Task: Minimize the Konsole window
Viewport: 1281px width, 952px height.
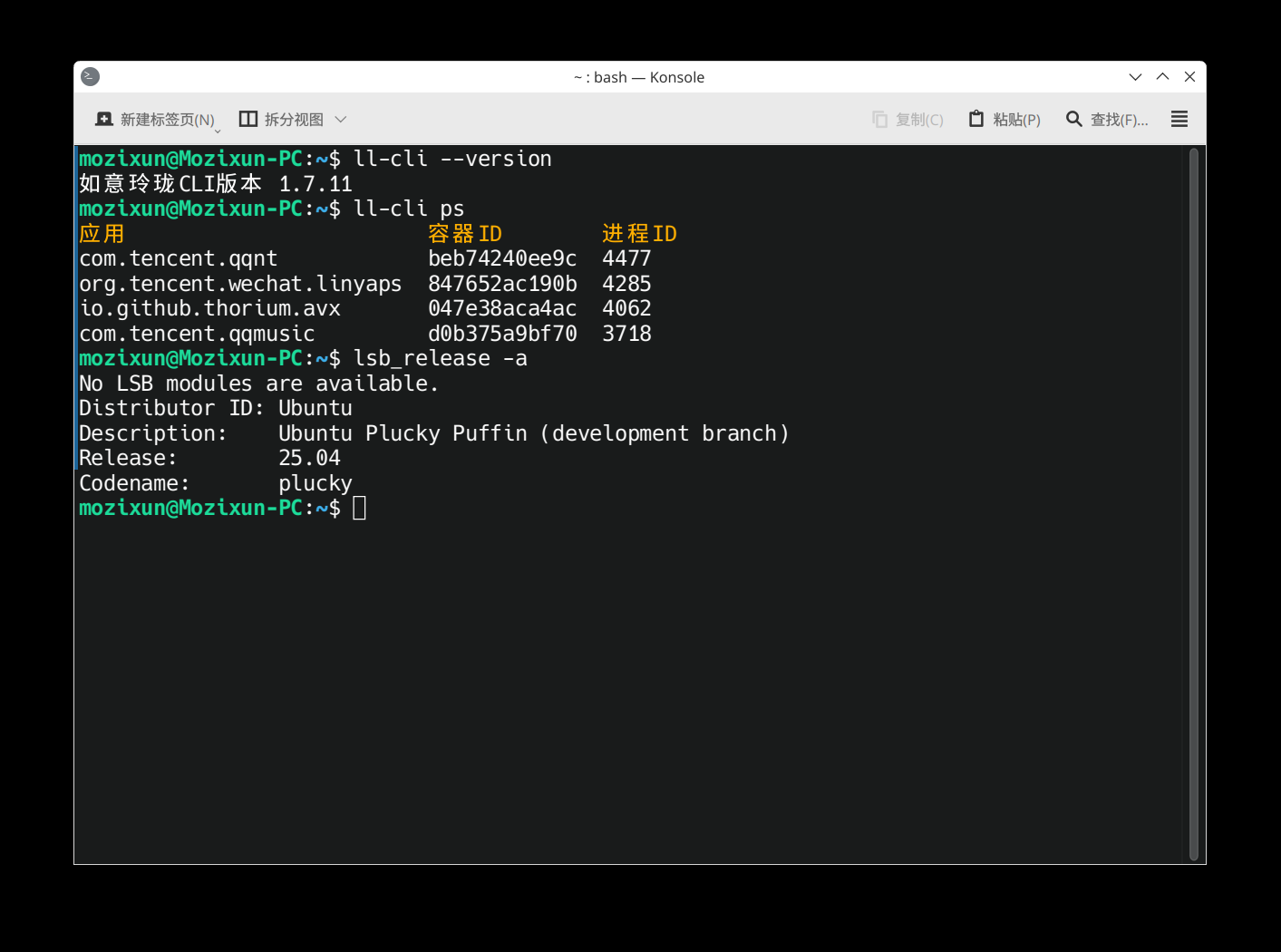Action: coord(1135,77)
